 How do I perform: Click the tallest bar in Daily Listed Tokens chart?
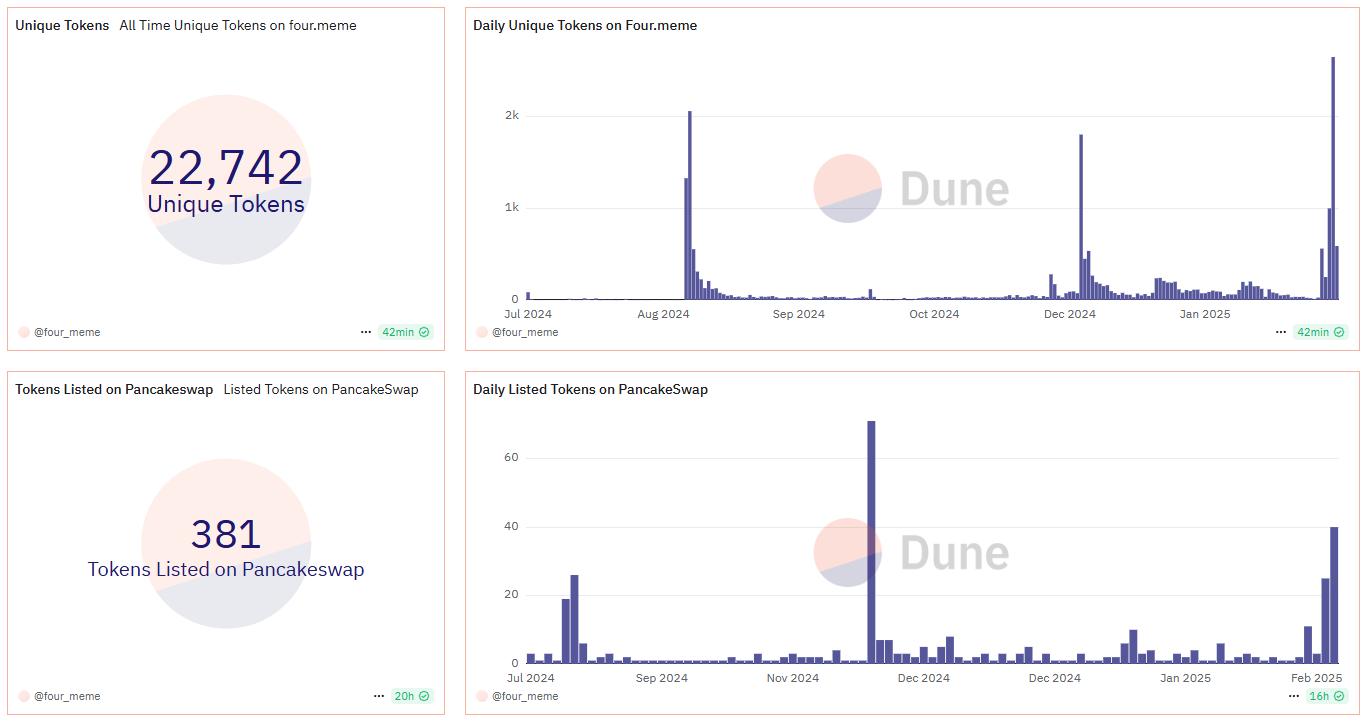point(871,541)
